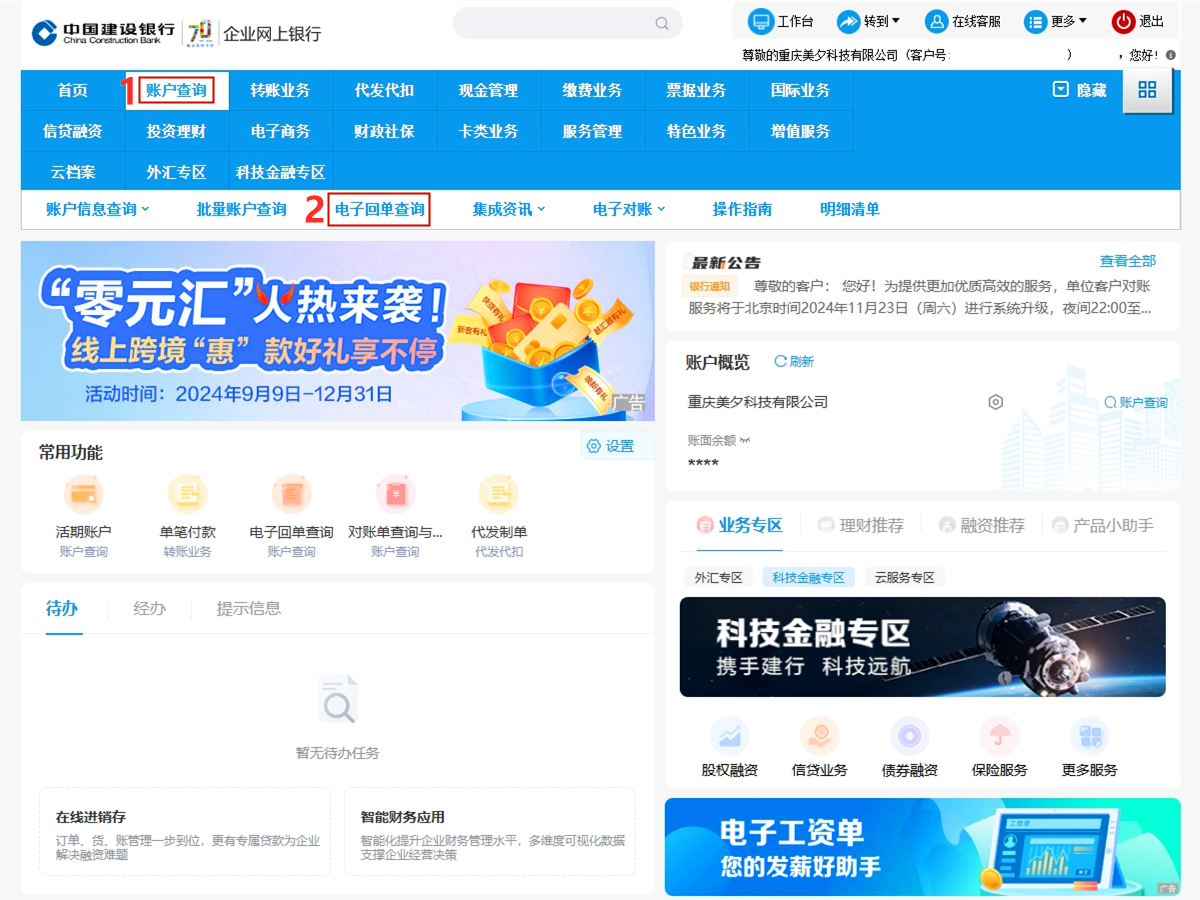
Task: Open the 卡类业务 menu
Action: (x=489, y=131)
